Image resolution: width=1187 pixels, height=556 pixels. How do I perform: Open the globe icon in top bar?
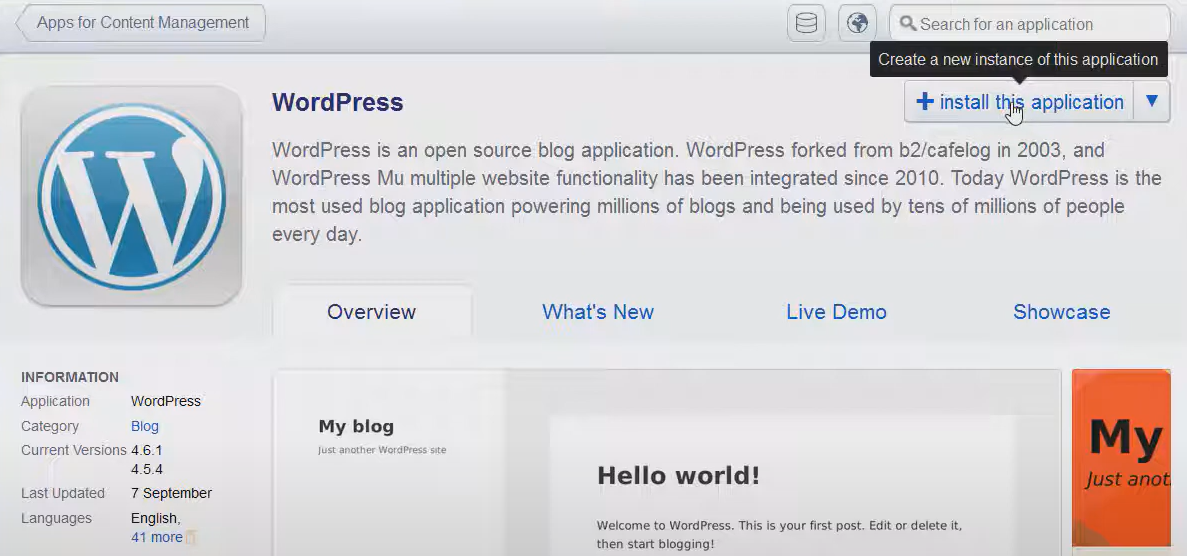pyautogui.click(x=857, y=23)
